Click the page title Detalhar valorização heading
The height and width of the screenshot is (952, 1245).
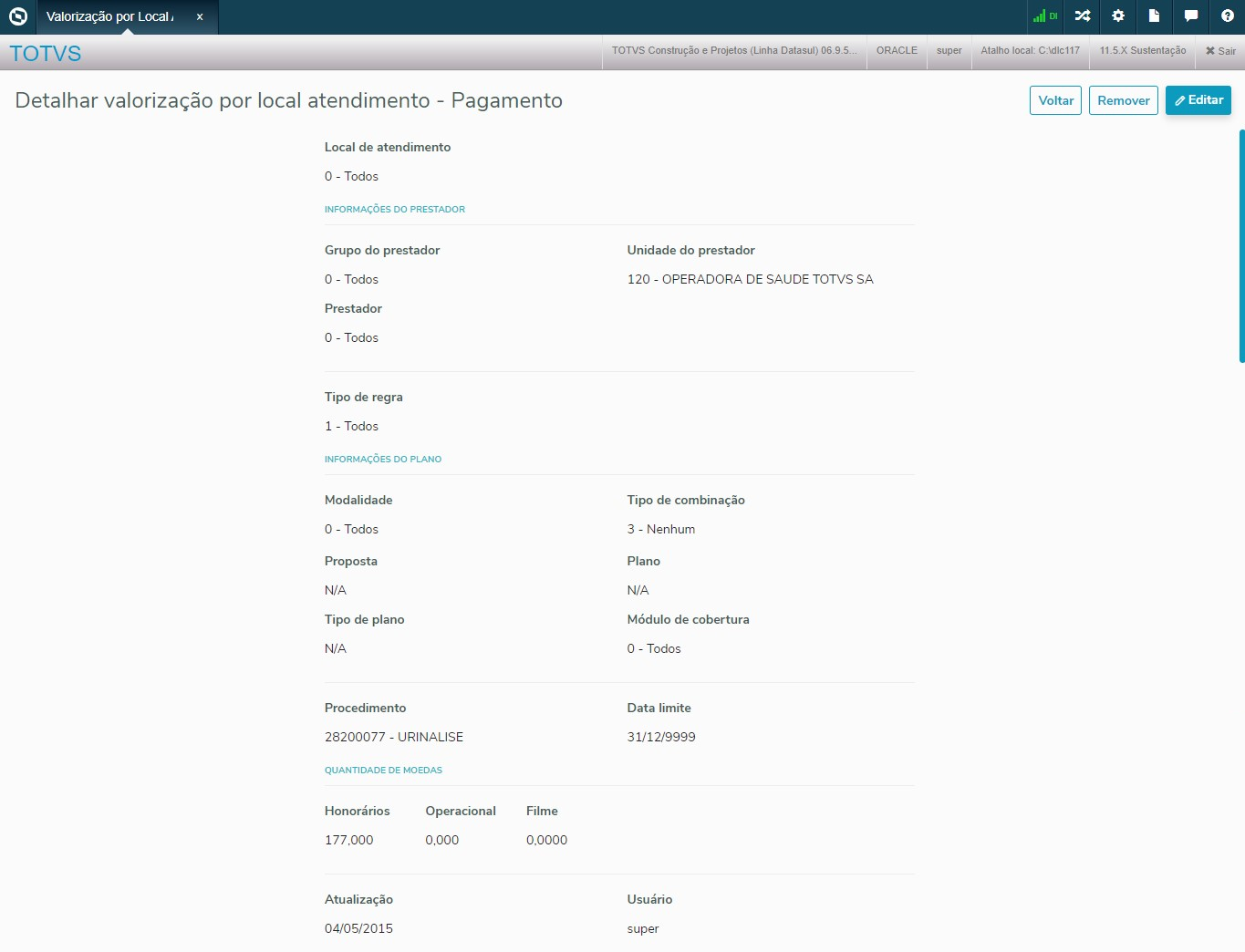289,100
